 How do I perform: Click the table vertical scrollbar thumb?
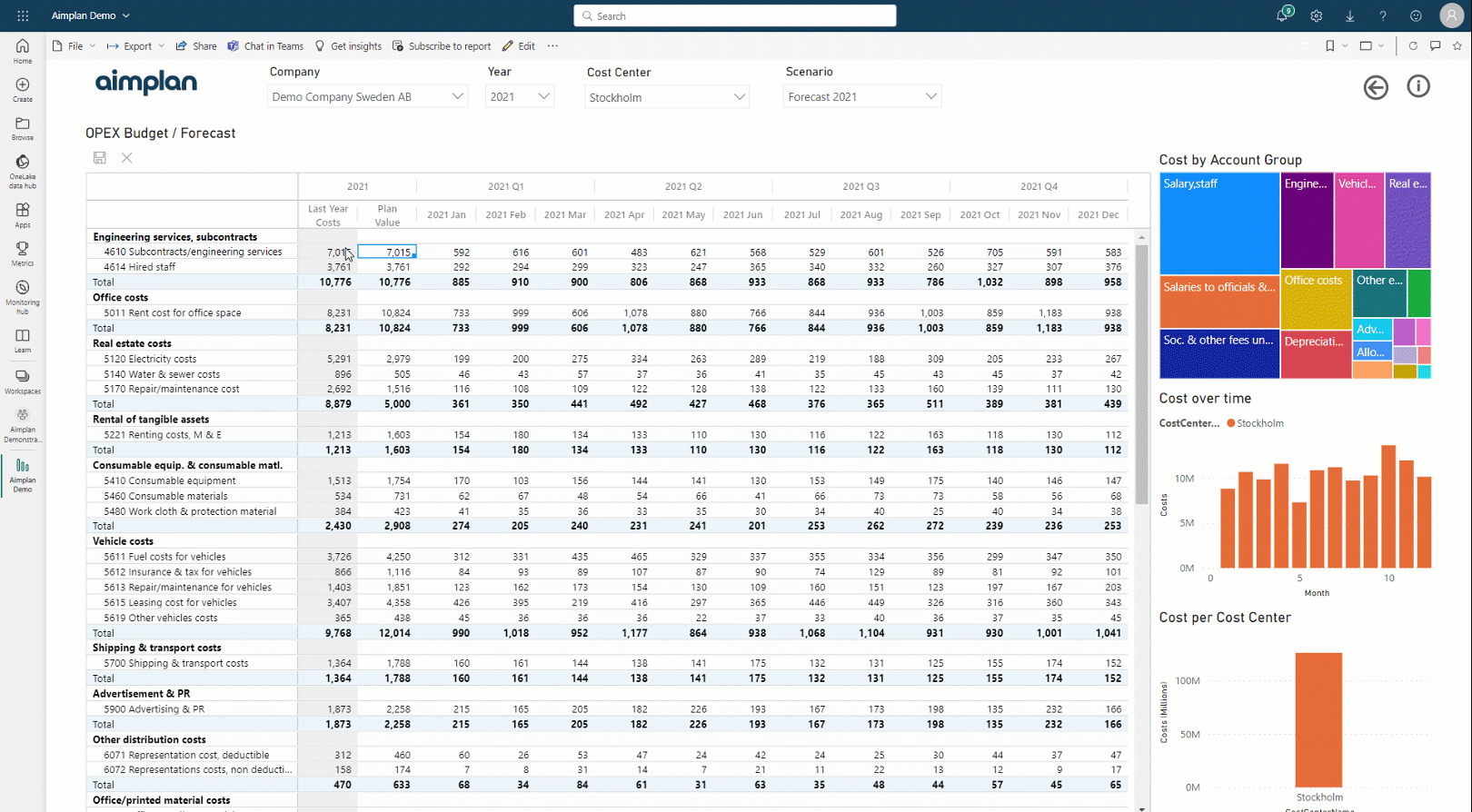1141,374
